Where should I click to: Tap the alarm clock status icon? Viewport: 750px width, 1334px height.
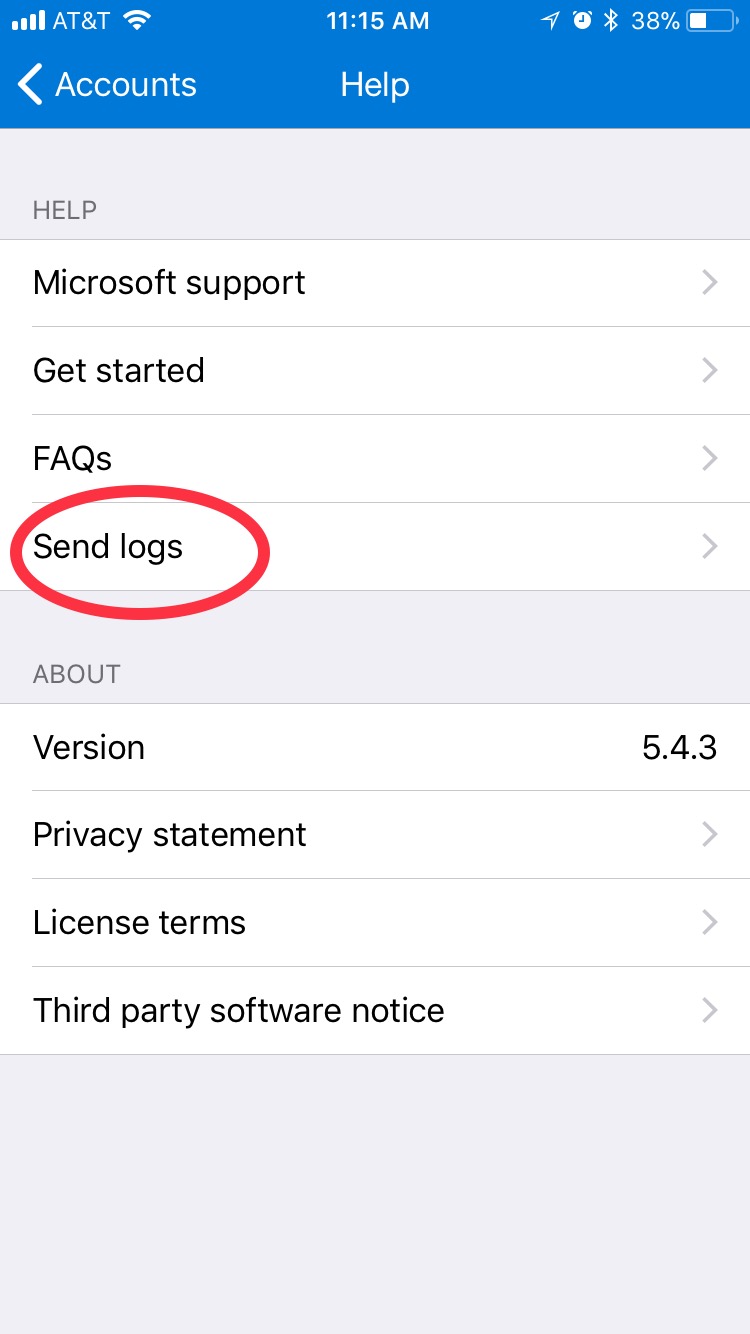[x=583, y=20]
